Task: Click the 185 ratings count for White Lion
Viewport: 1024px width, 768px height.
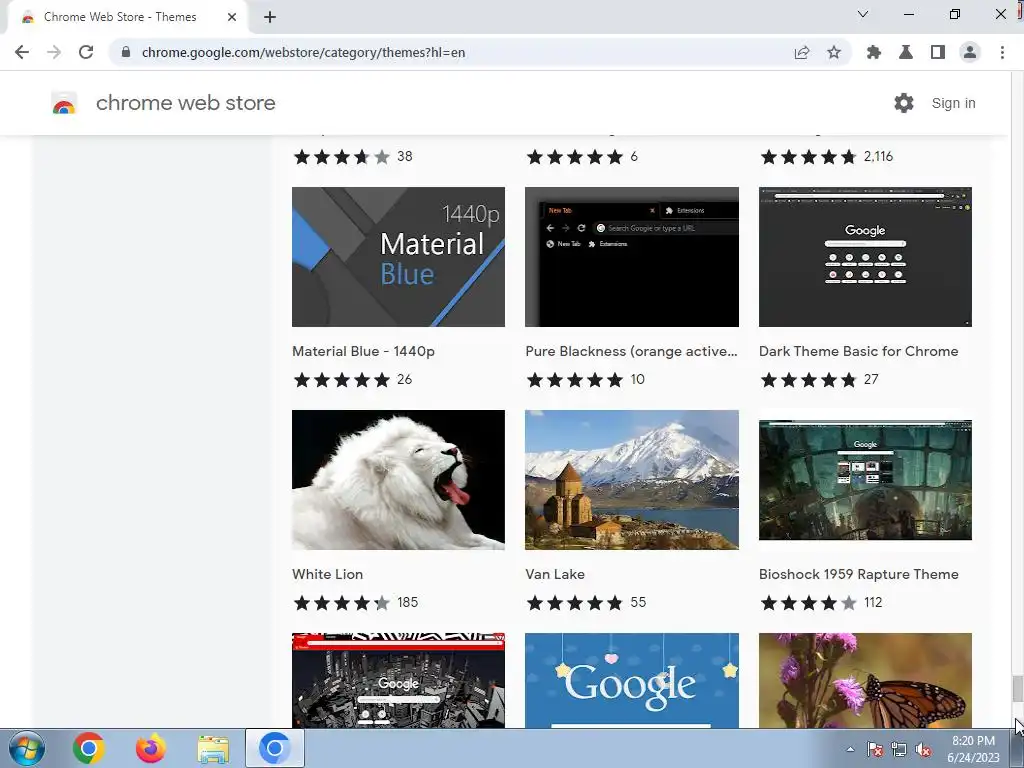Action: pos(408,602)
